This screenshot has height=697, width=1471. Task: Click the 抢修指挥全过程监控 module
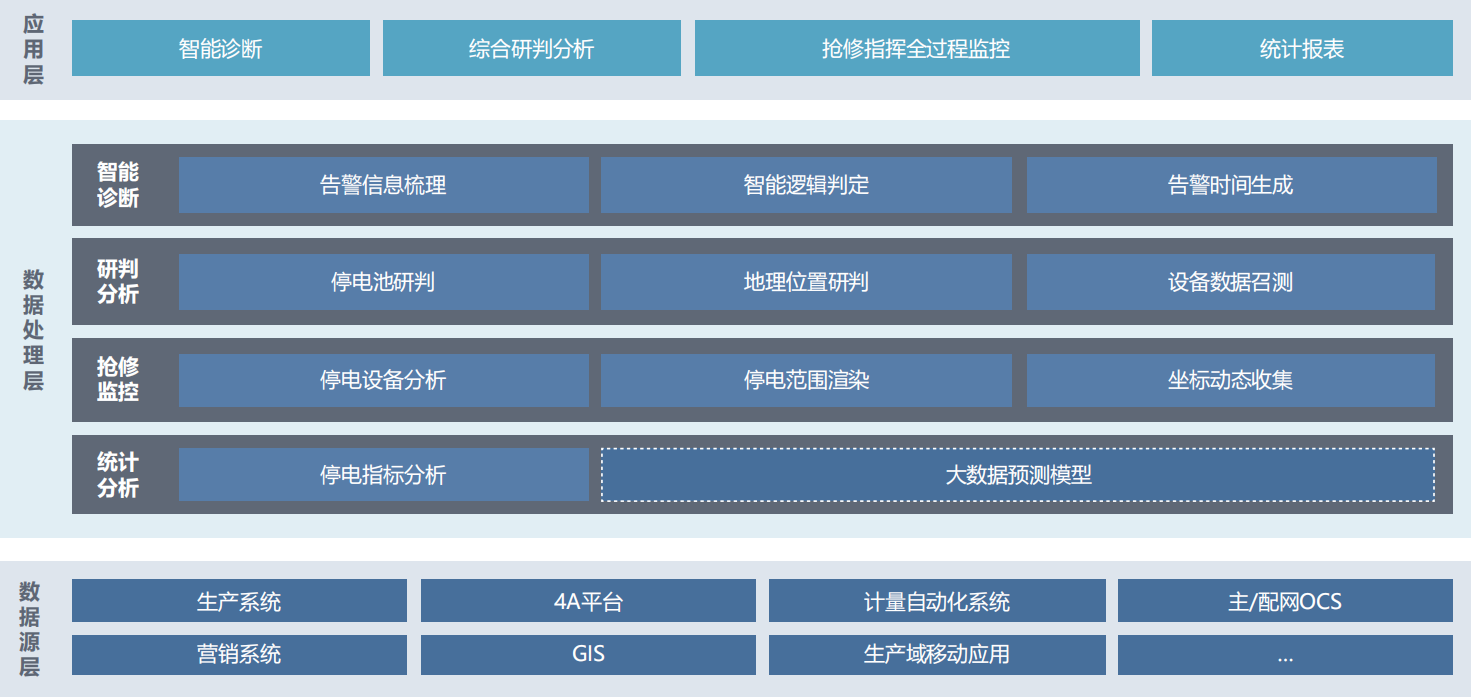[916, 46]
